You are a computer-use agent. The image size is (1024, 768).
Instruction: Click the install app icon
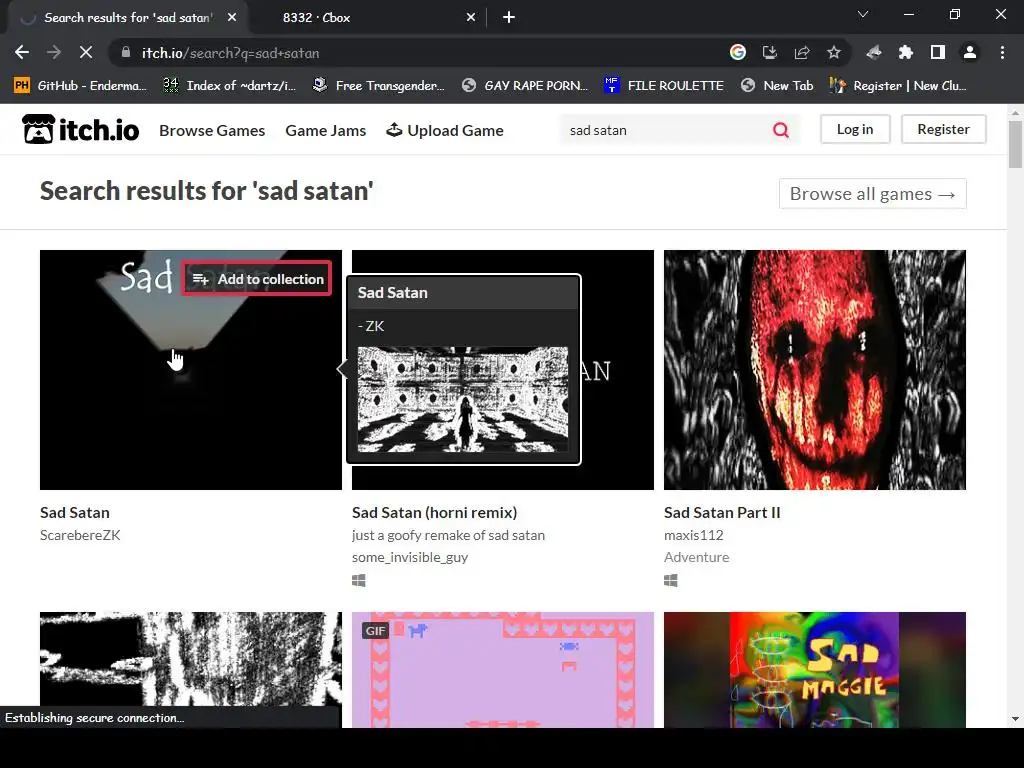[770, 53]
